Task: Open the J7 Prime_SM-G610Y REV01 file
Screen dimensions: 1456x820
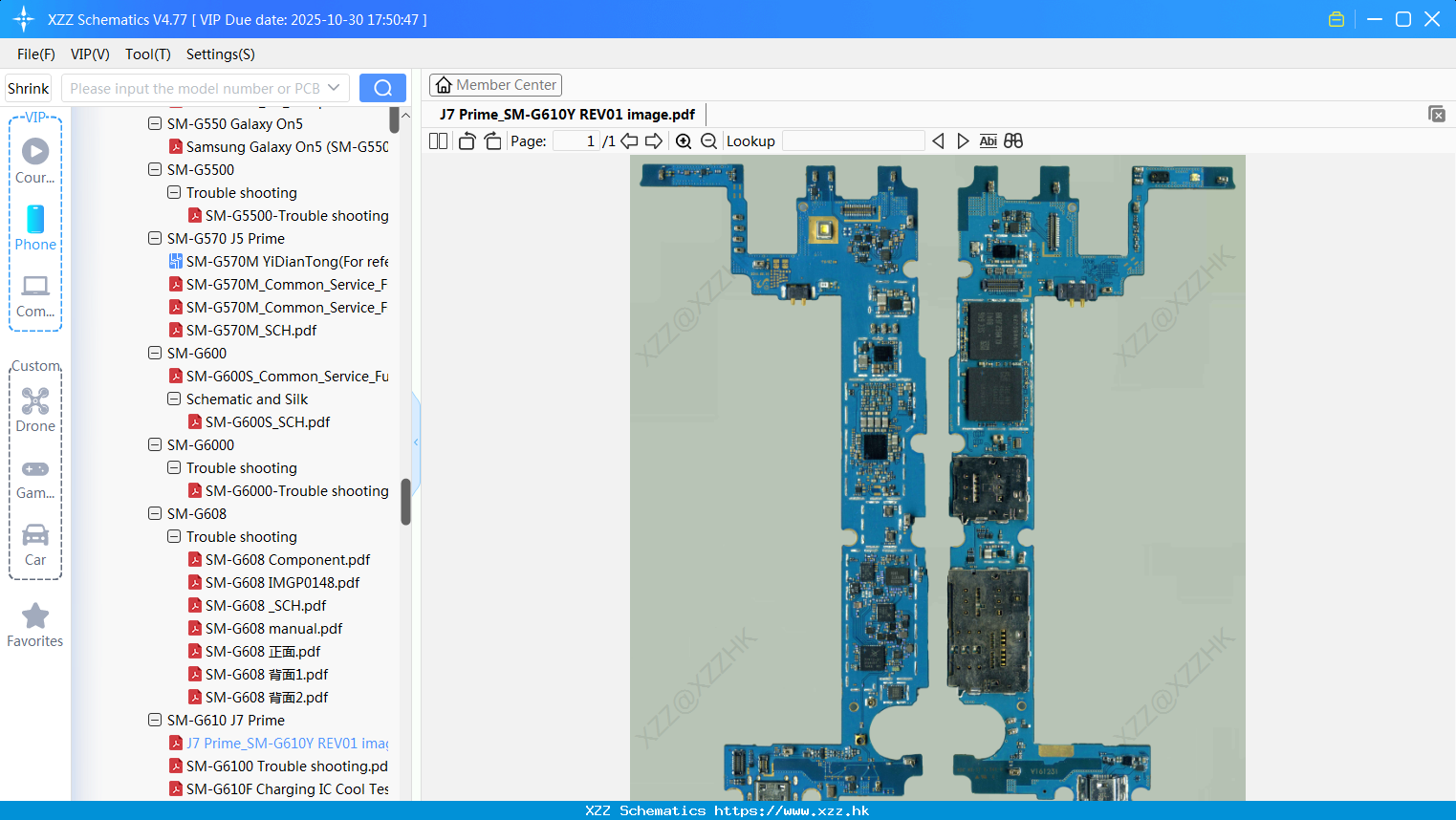Action: (278, 743)
